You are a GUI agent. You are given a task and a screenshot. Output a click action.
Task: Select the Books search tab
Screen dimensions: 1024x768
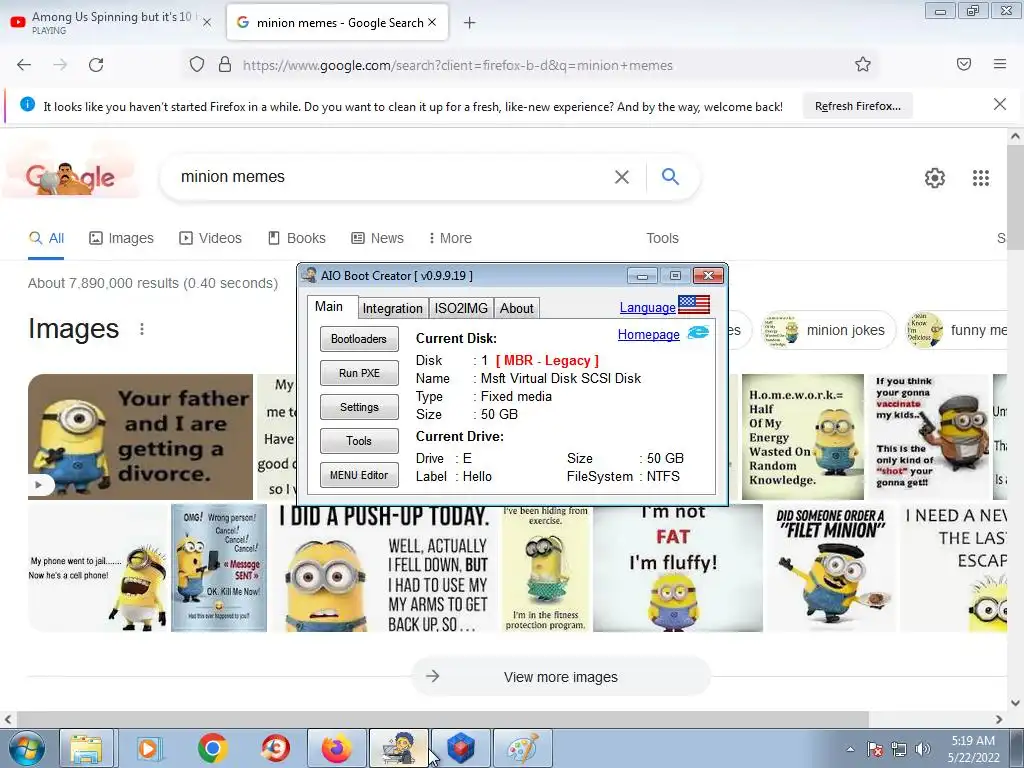pos(296,238)
